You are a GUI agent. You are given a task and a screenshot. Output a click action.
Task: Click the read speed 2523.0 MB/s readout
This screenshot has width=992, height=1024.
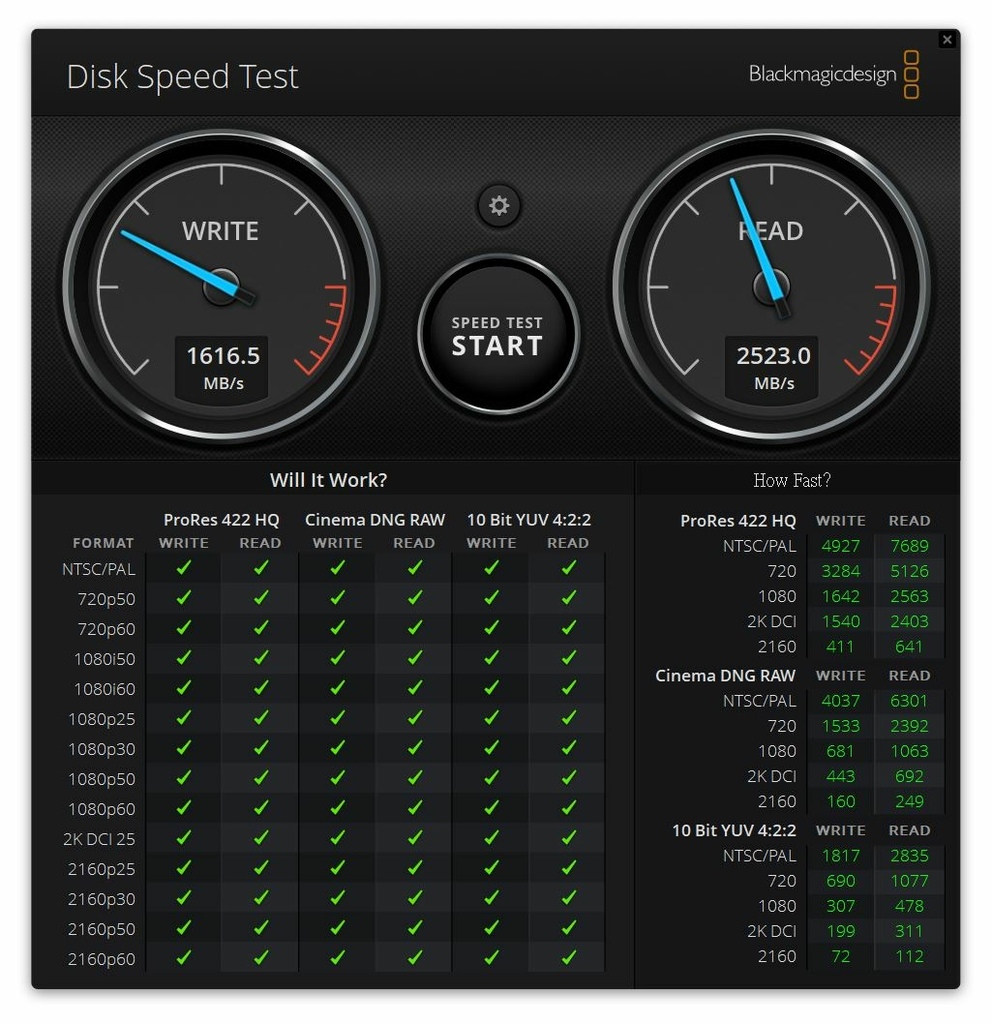coord(773,368)
